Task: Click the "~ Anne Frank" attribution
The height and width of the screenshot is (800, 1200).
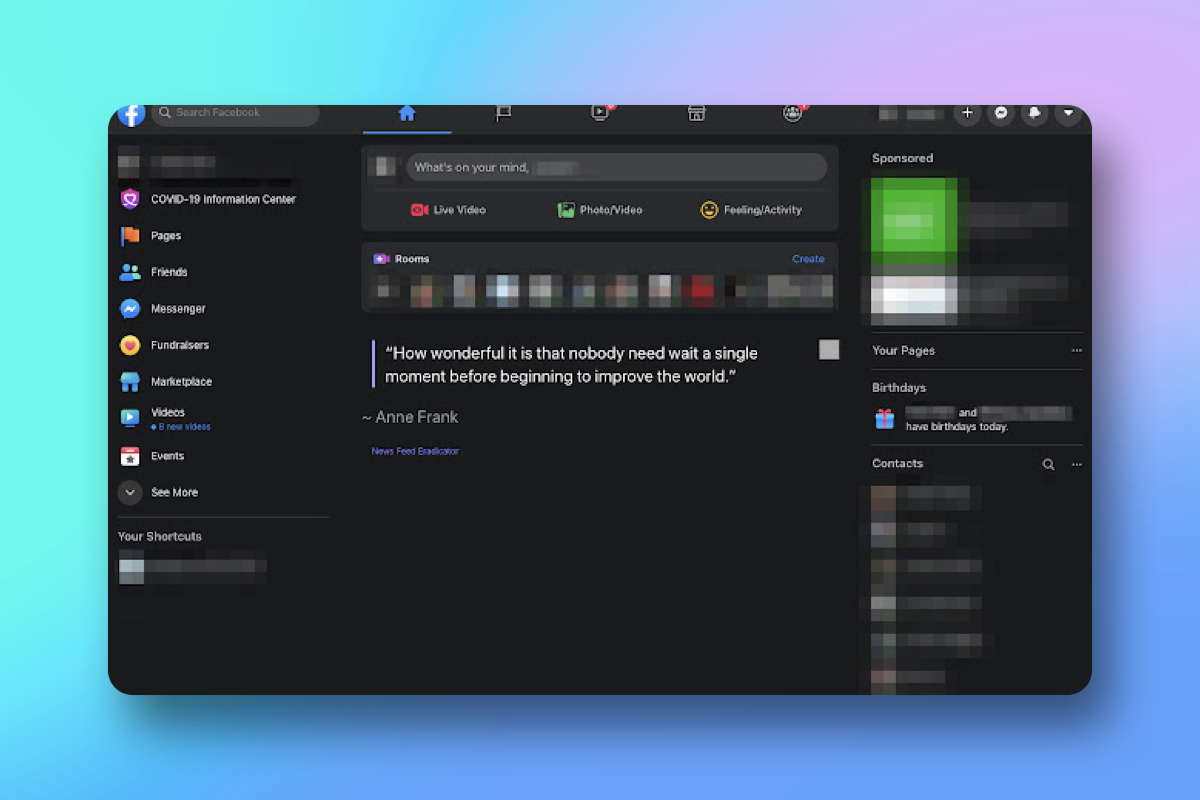Action: coord(410,417)
